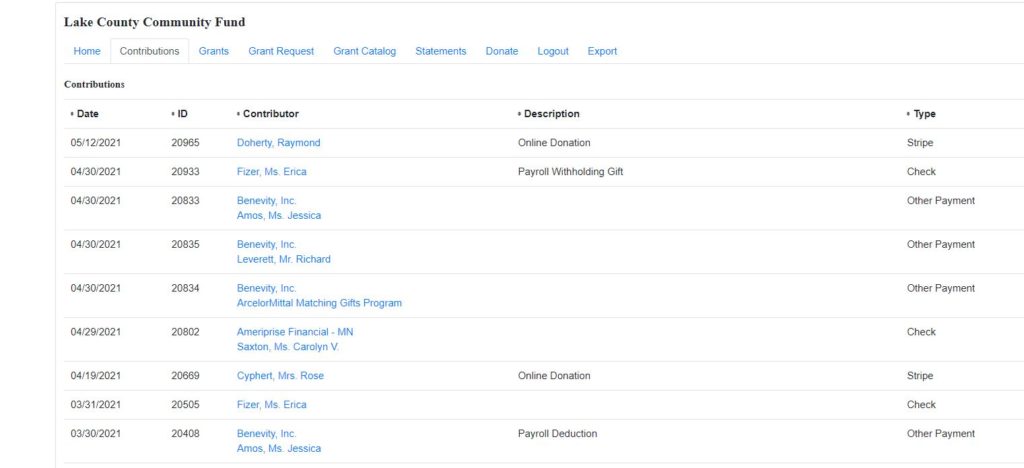Click the Logout tab
The width and height of the screenshot is (1024, 468).
552,51
